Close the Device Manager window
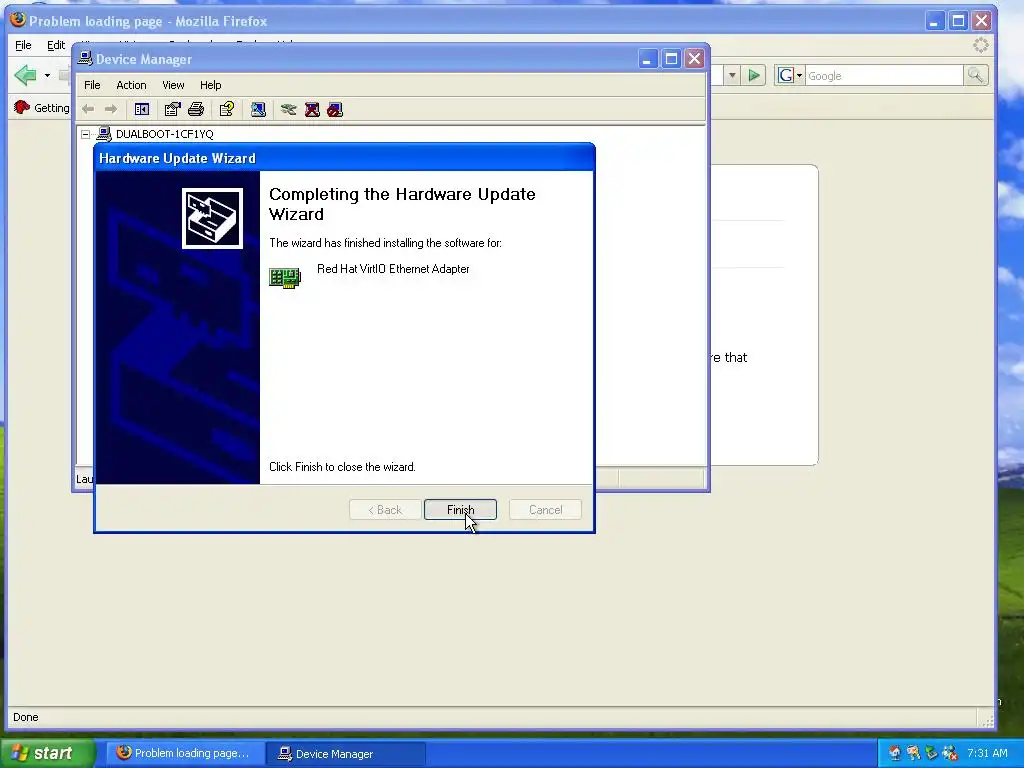1024x768 pixels. (695, 59)
